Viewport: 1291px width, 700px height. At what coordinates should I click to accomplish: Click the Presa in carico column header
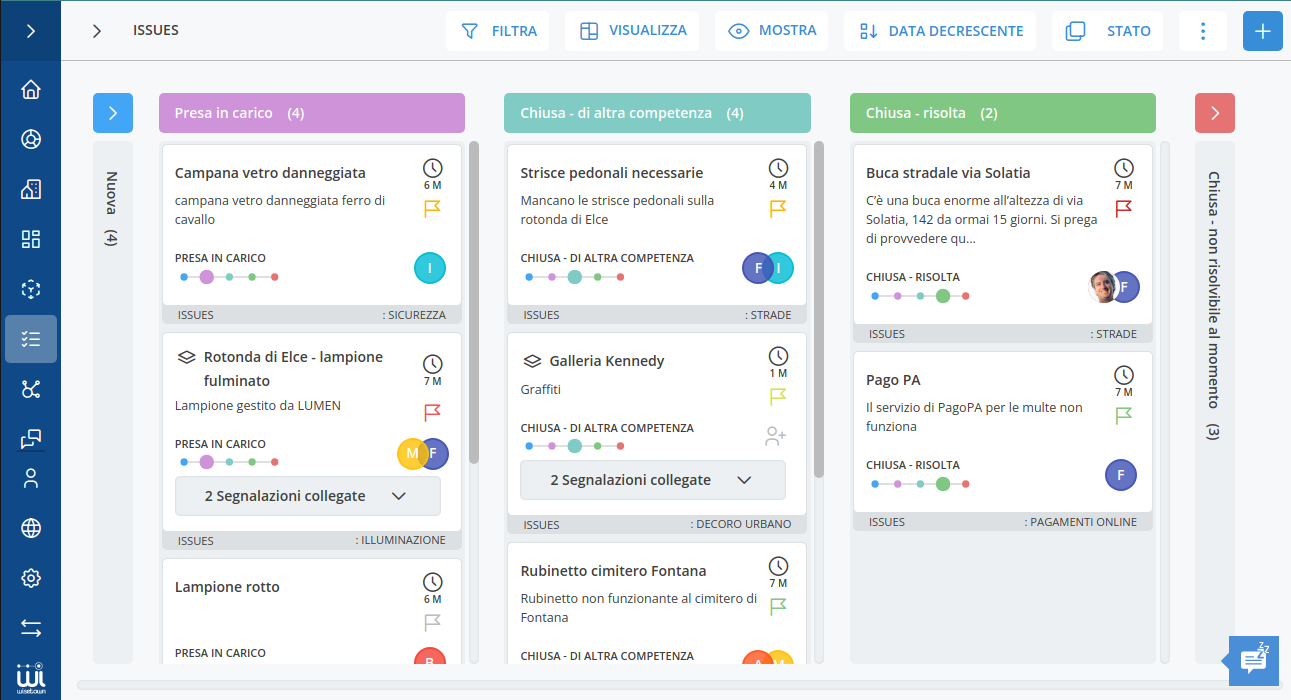[311, 113]
